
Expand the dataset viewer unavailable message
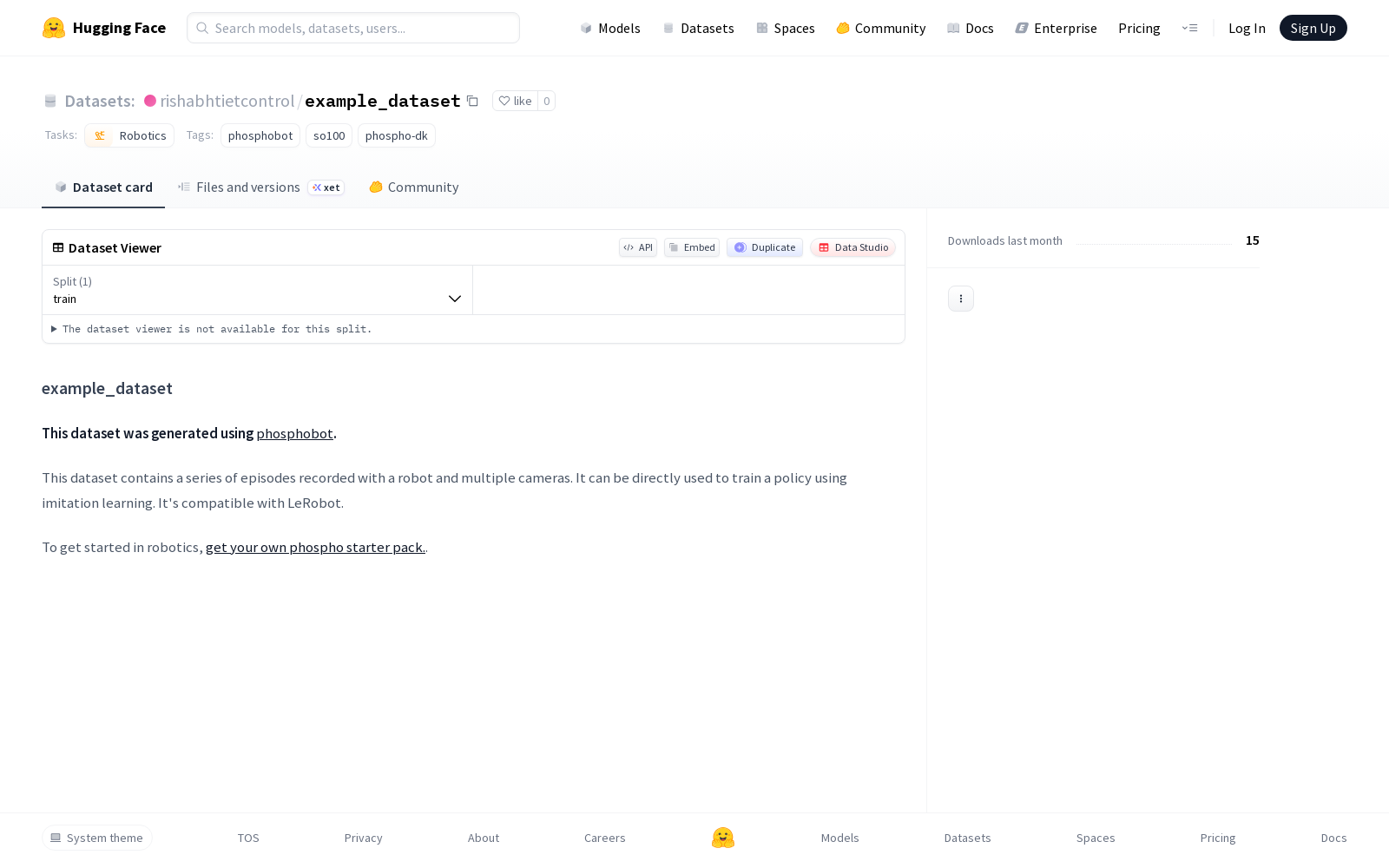tap(212, 329)
